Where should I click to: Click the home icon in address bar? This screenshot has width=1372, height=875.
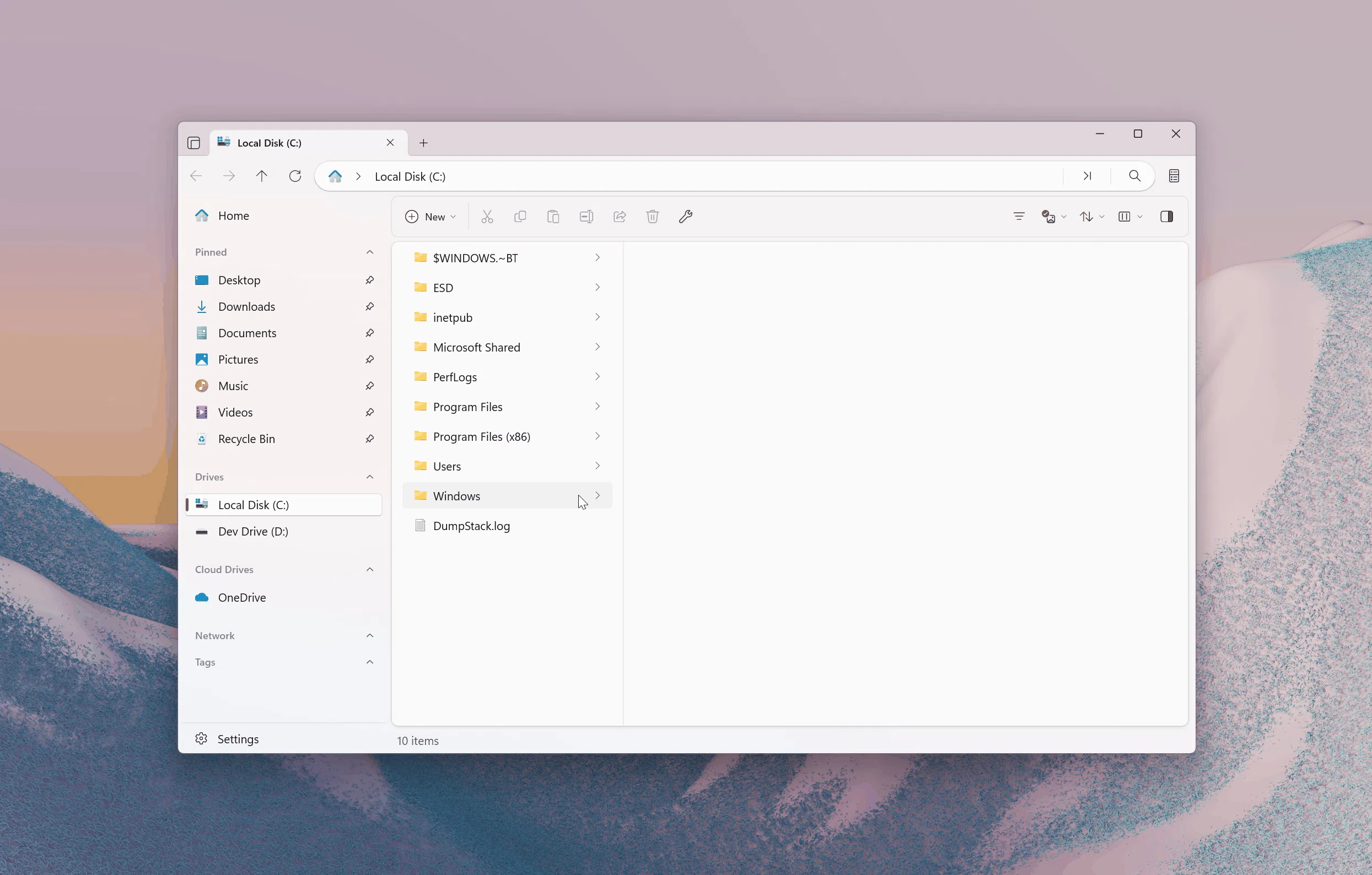[335, 176]
